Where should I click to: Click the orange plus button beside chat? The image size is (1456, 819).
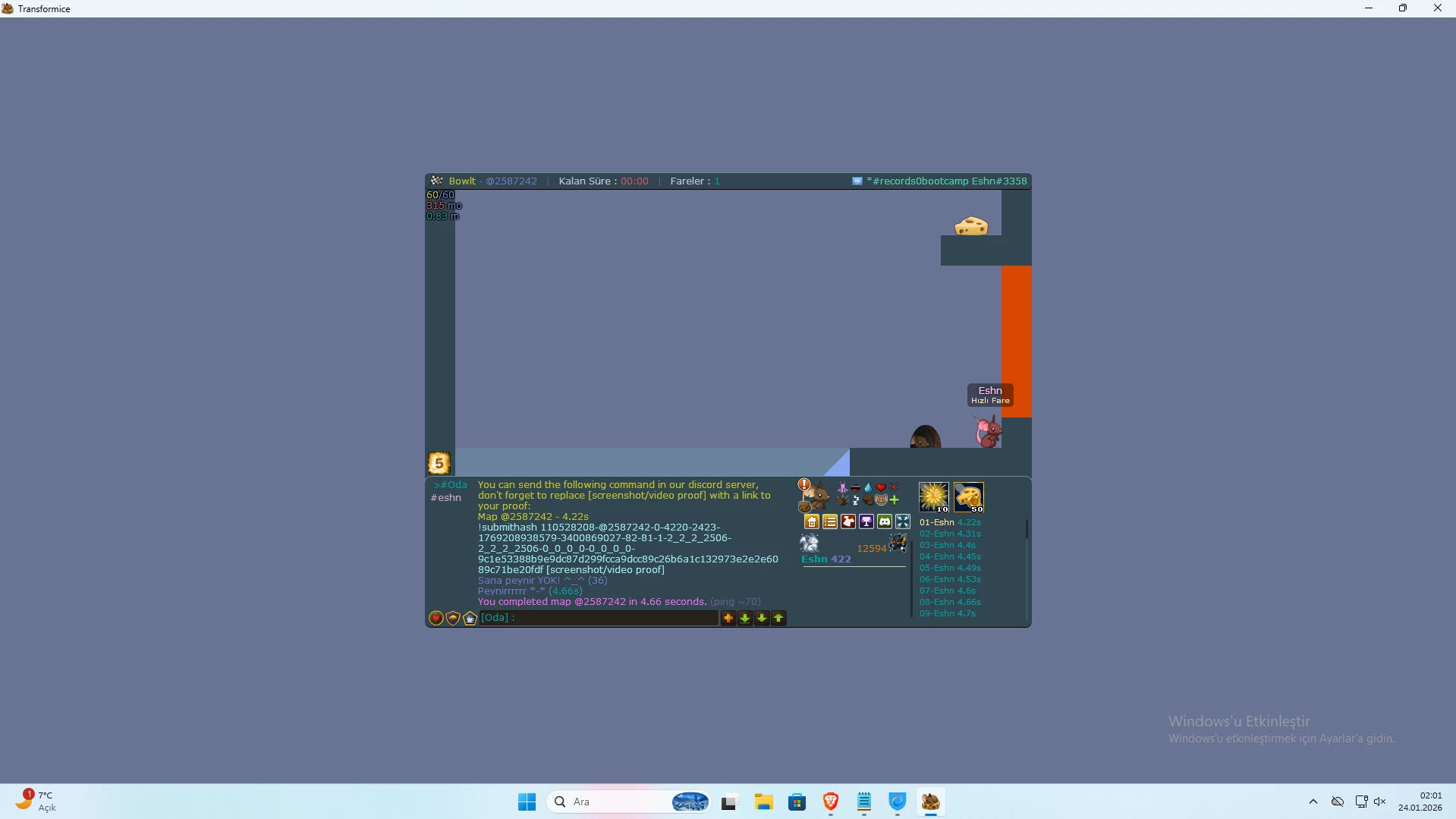[x=728, y=618]
